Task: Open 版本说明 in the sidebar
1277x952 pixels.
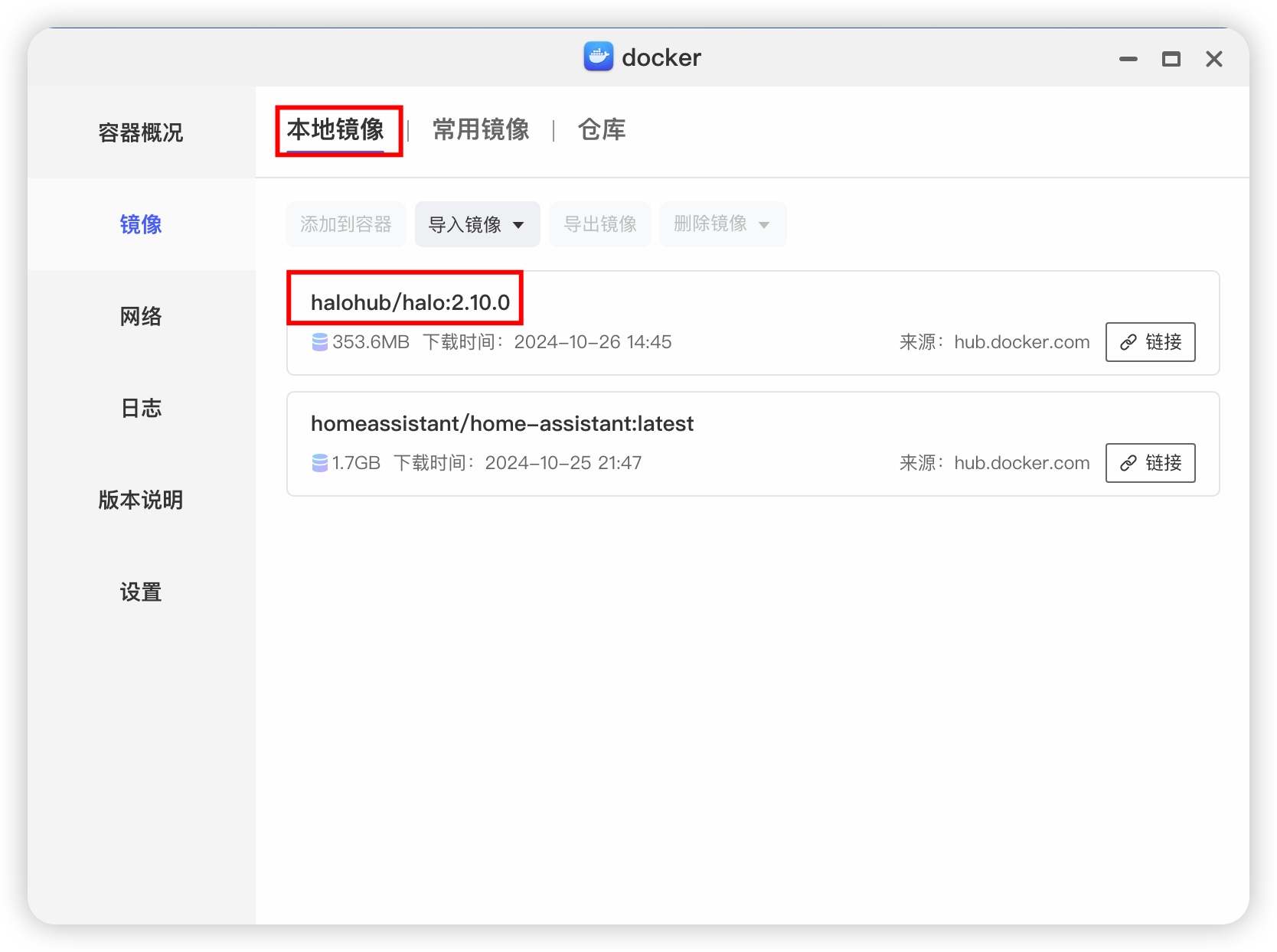Action: (x=142, y=500)
